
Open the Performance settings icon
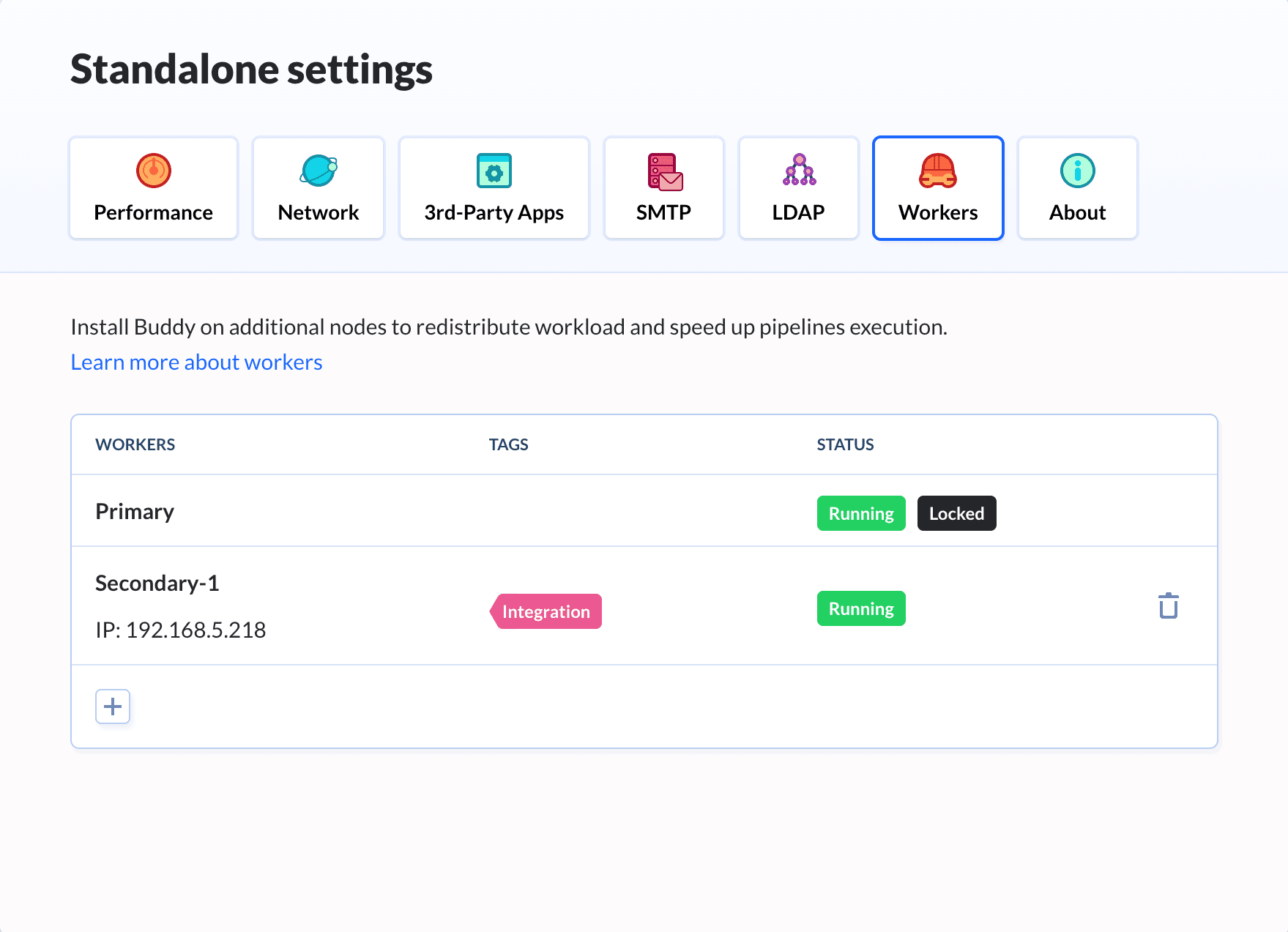click(x=153, y=171)
